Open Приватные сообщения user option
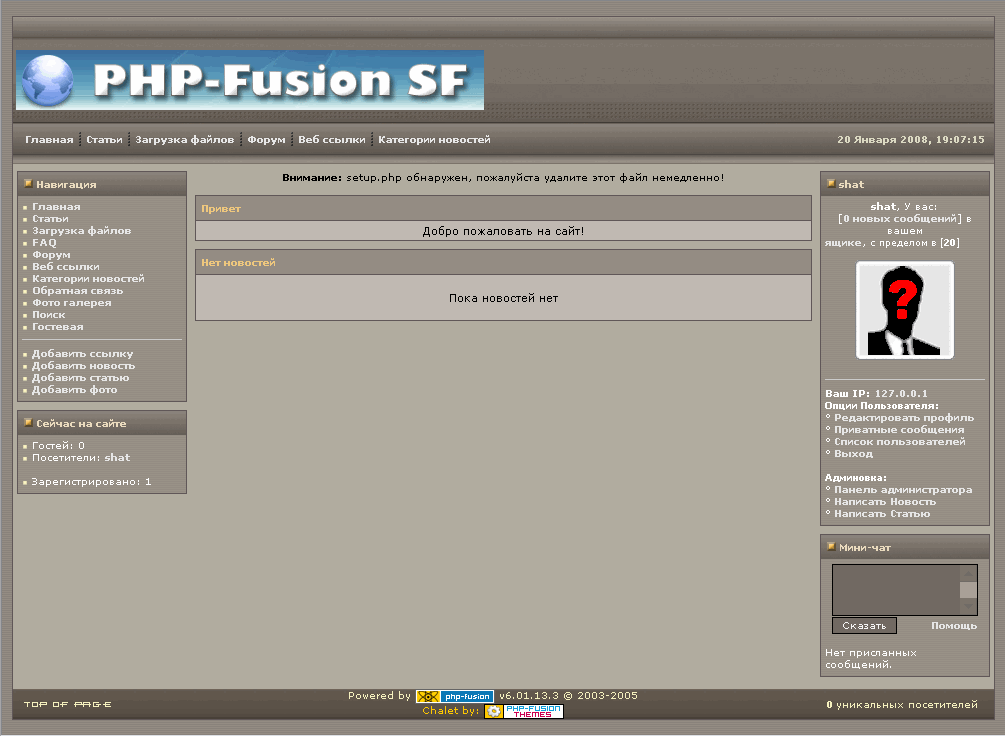The image size is (1005, 736). pyautogui.click(x=899, y=430)
